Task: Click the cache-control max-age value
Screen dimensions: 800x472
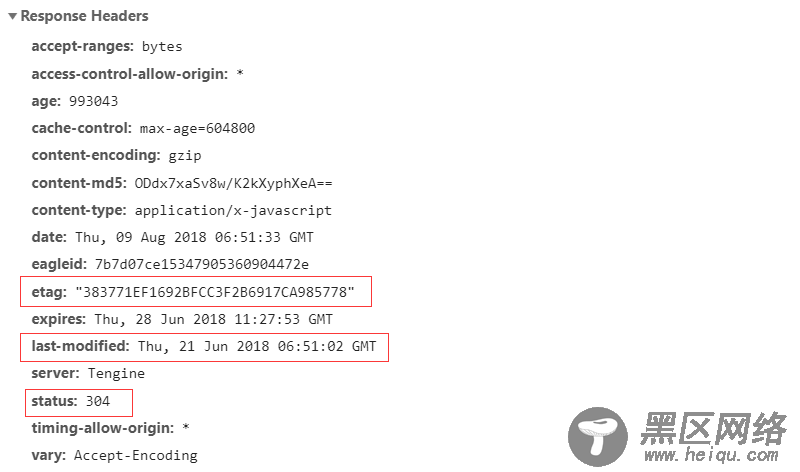Action: coord(197,129)
